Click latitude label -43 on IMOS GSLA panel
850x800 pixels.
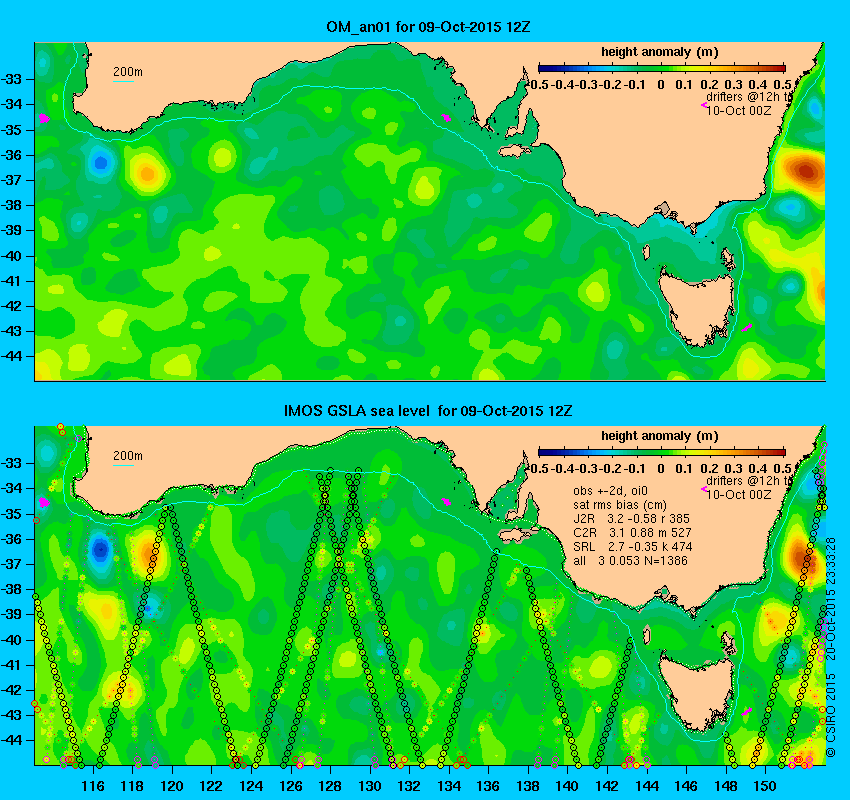(10, 715)
